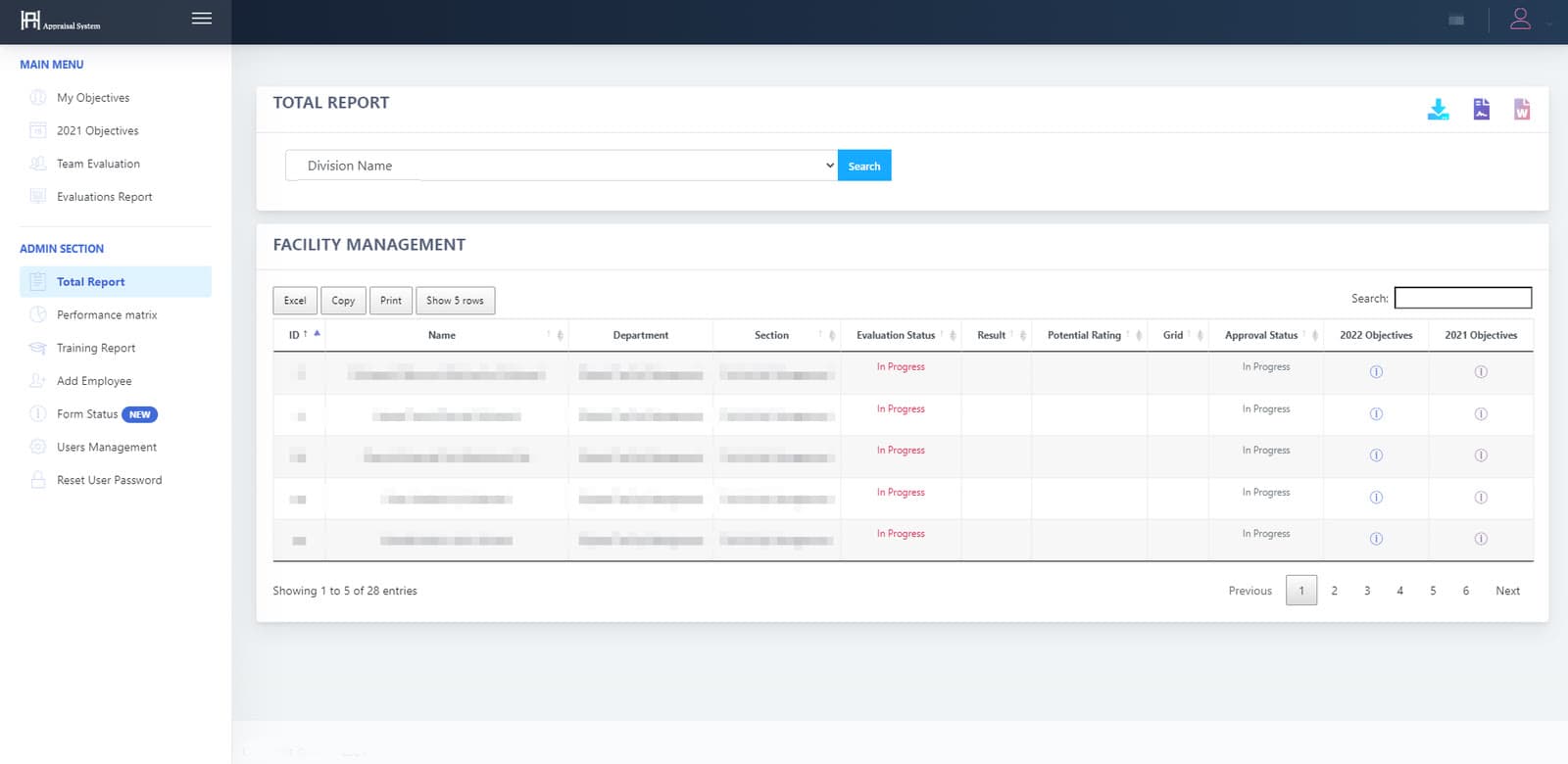Click the download report icon
1568x764 pixels.
tap(1438, 110)
